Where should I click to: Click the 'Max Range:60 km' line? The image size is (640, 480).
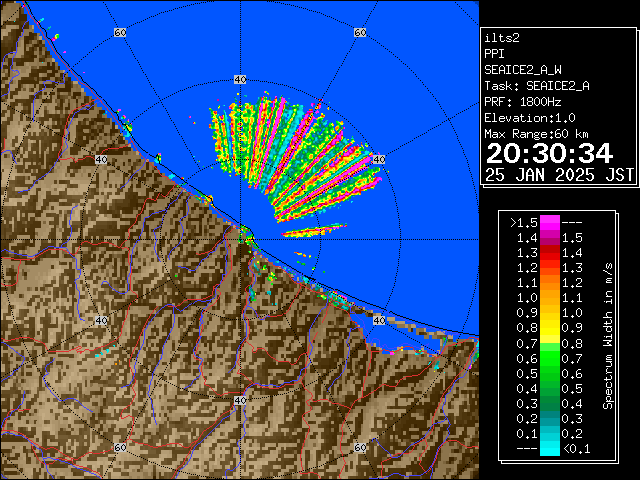click(x=536, y=134)
